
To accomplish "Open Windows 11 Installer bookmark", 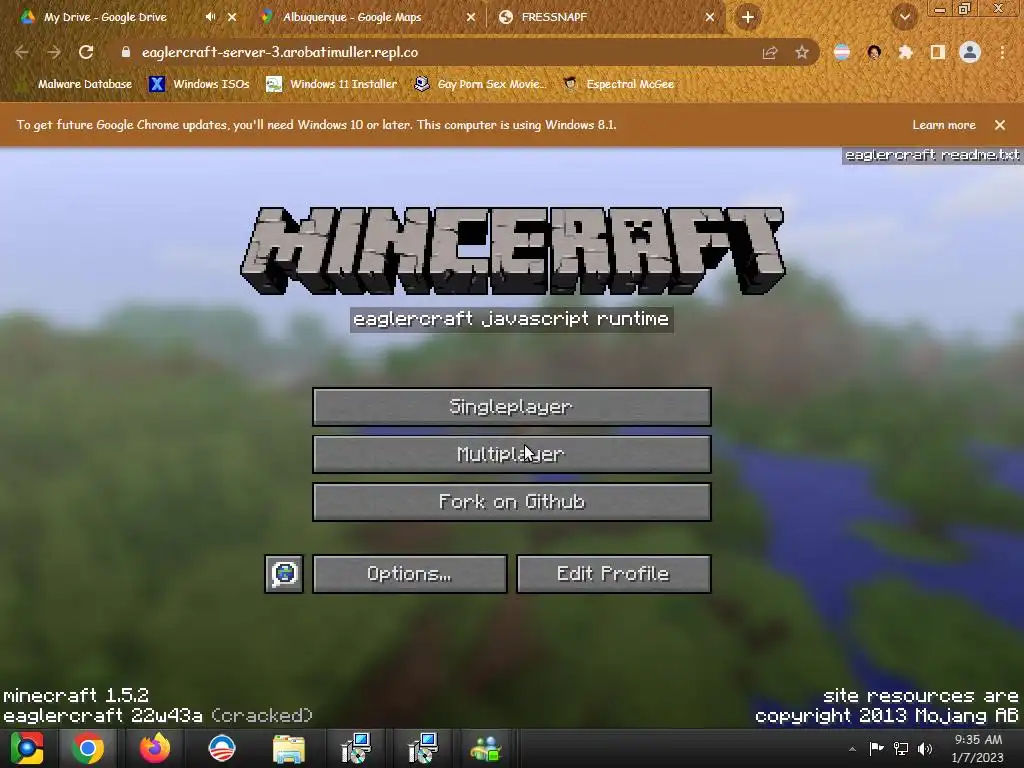I will point(332,84).
